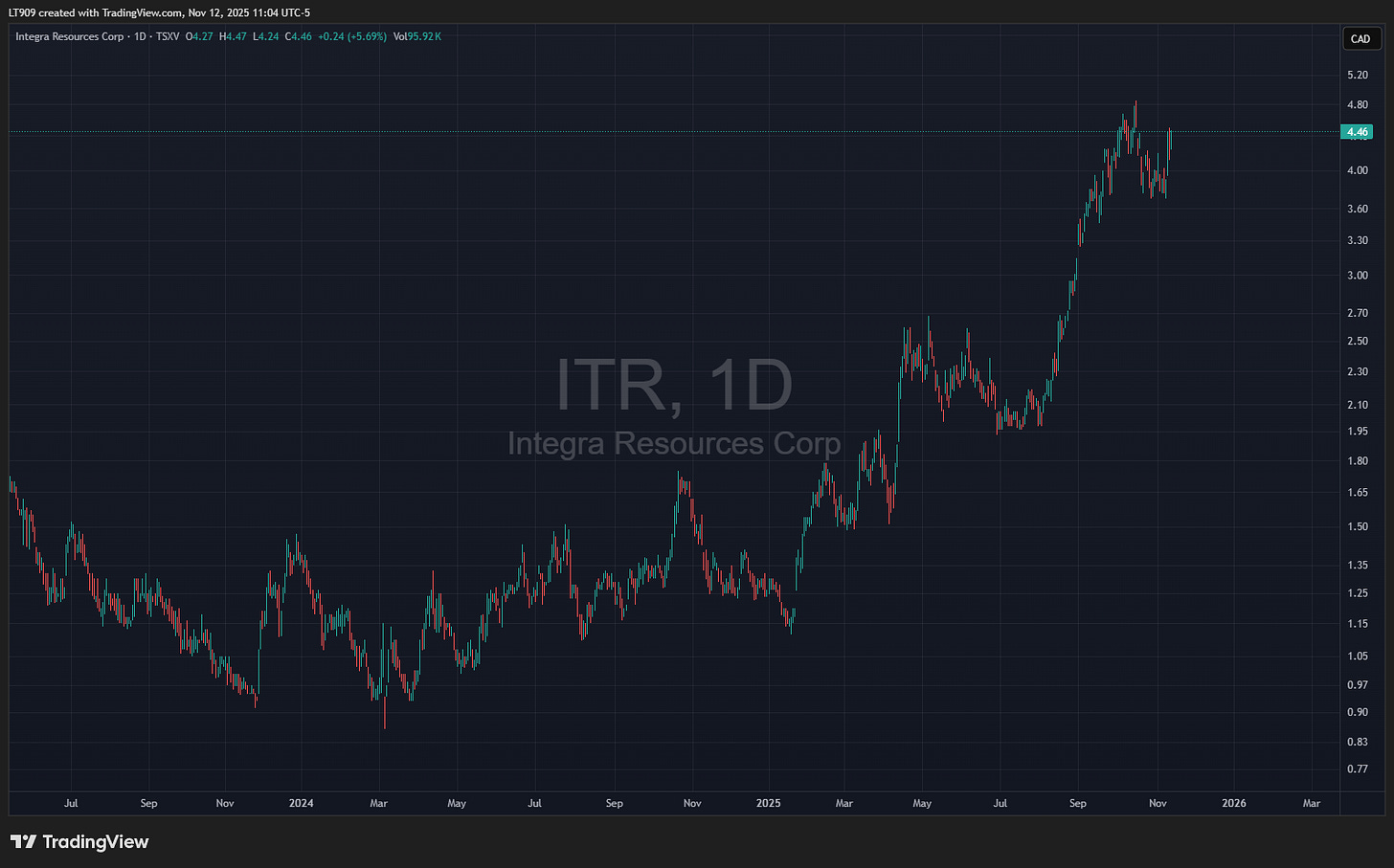1394x868 pixels.
Task: Click the low value L4.24
Action: 265,36
